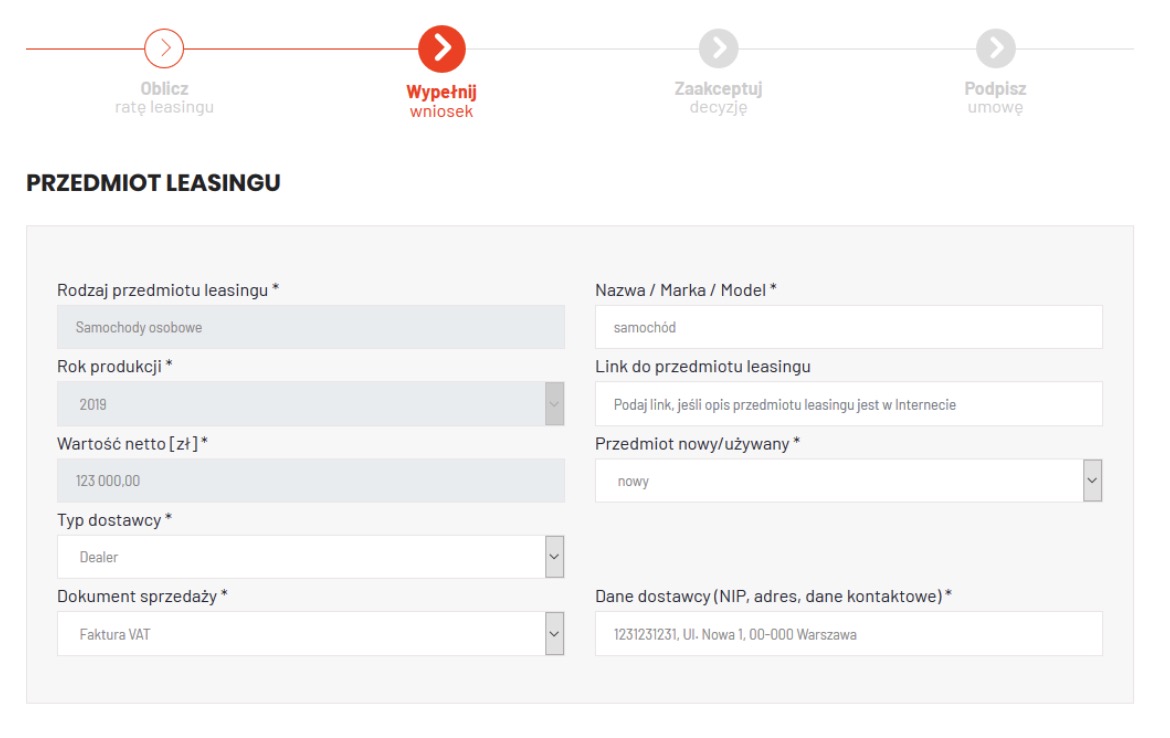Click the Wartość netto field
Image resolution: width=1170 pixels, height=738 pixels.
310,481
